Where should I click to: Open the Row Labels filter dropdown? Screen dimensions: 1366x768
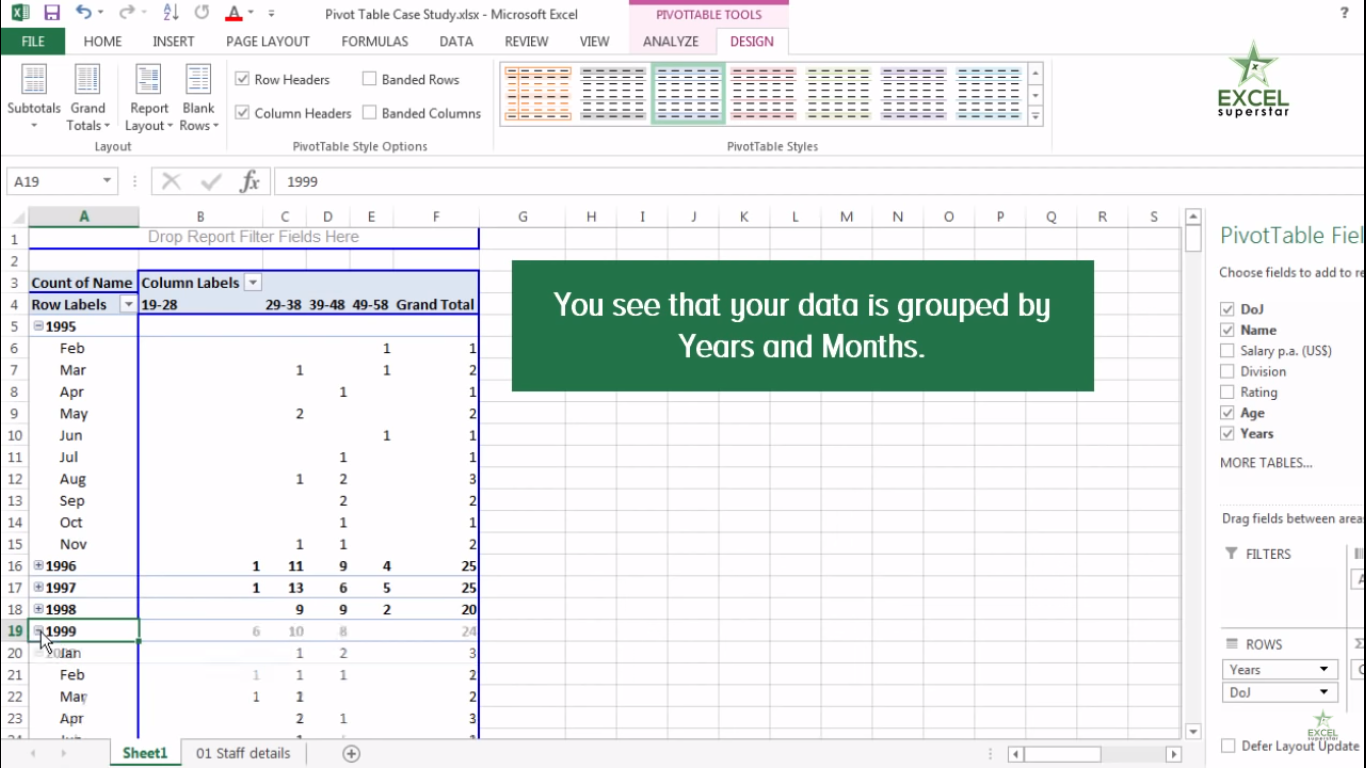pyautogui.click(x=128, y=305)
